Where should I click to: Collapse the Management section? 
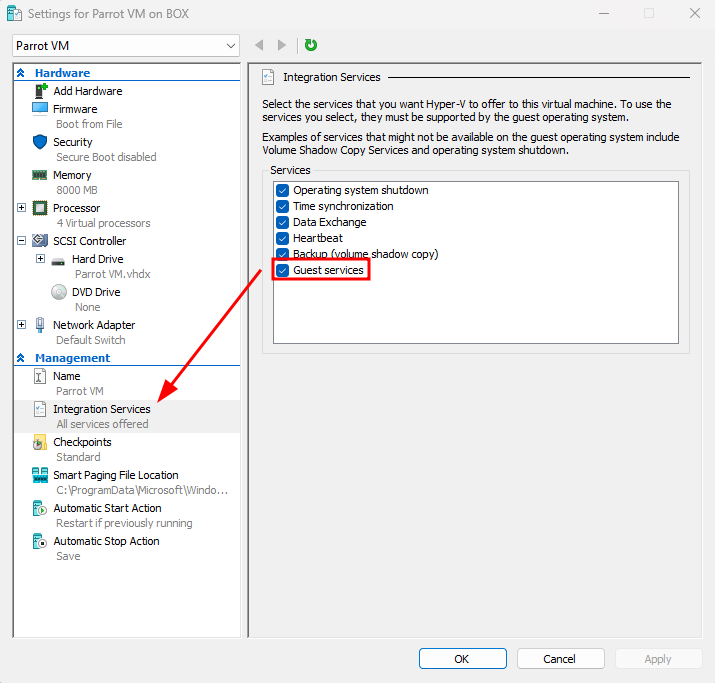(21, 358)
